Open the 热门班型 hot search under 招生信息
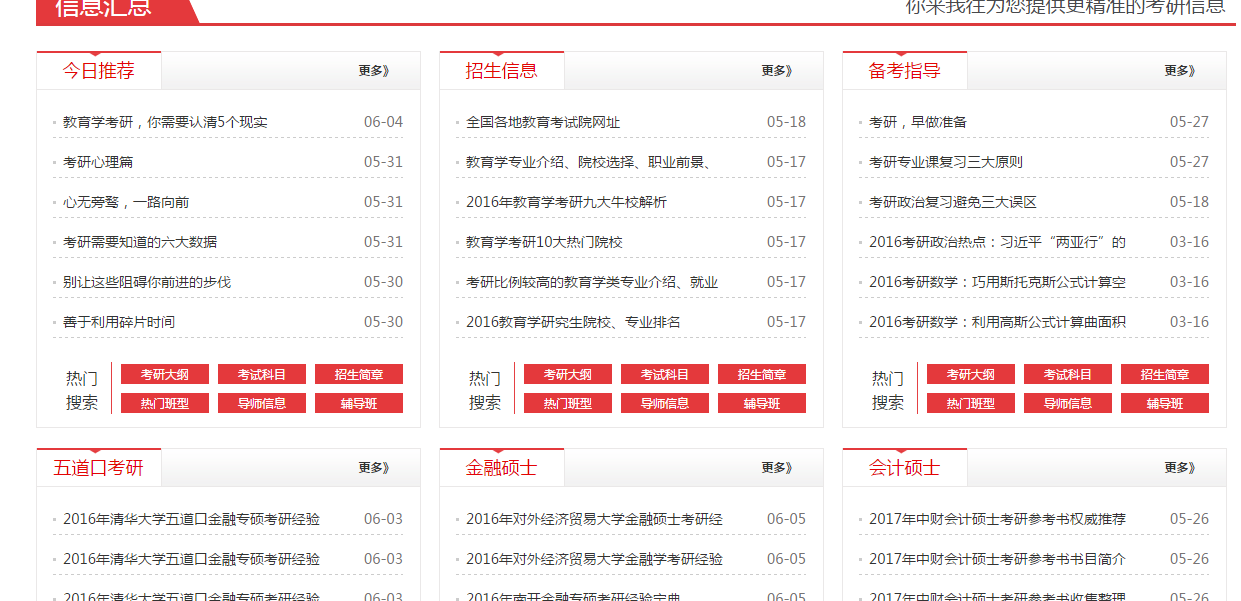Image resolution: width=1241 pixels, height=601 pixels. [x=568, y=402]
